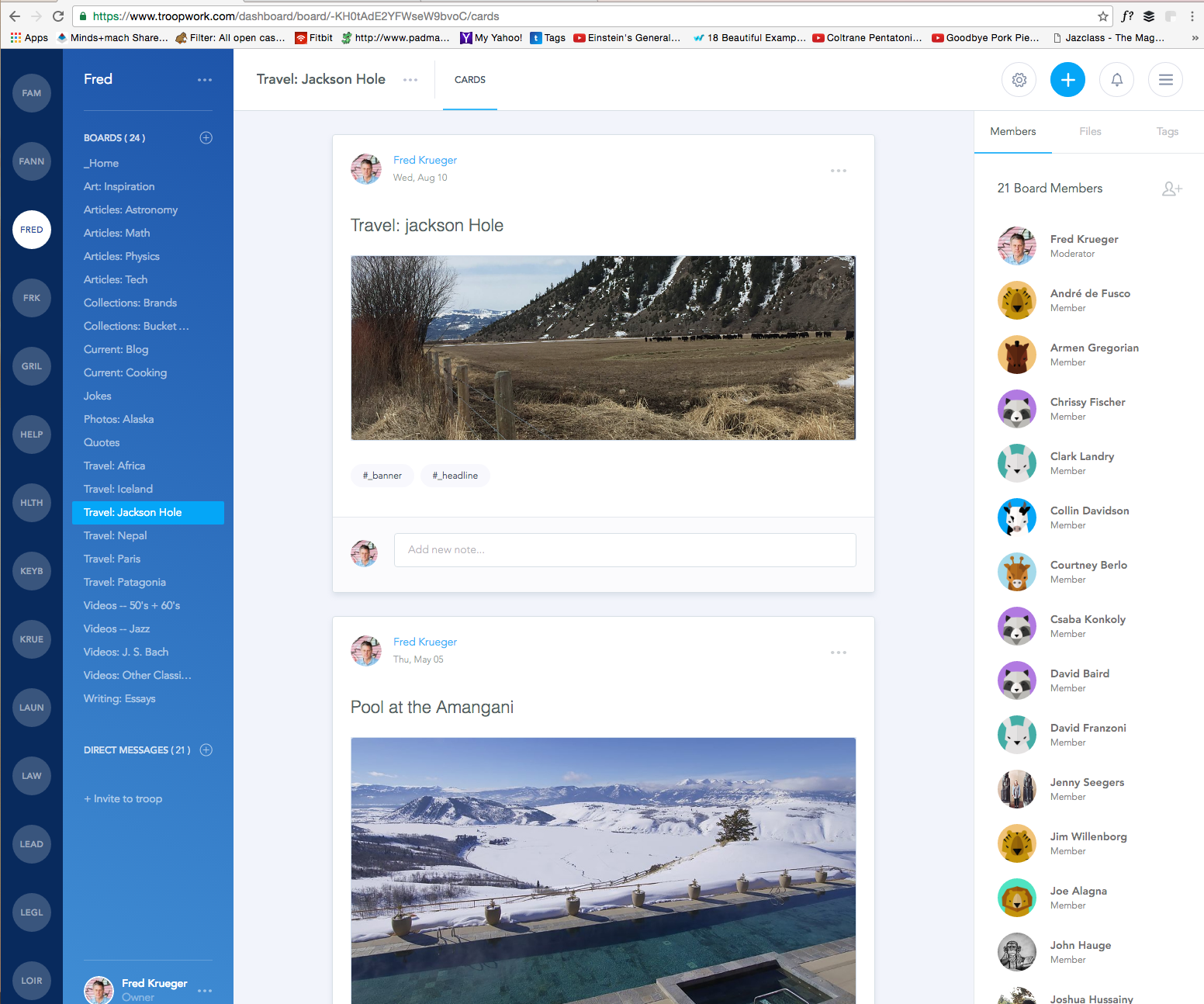Click the #_headline tag

pos(455,476)
